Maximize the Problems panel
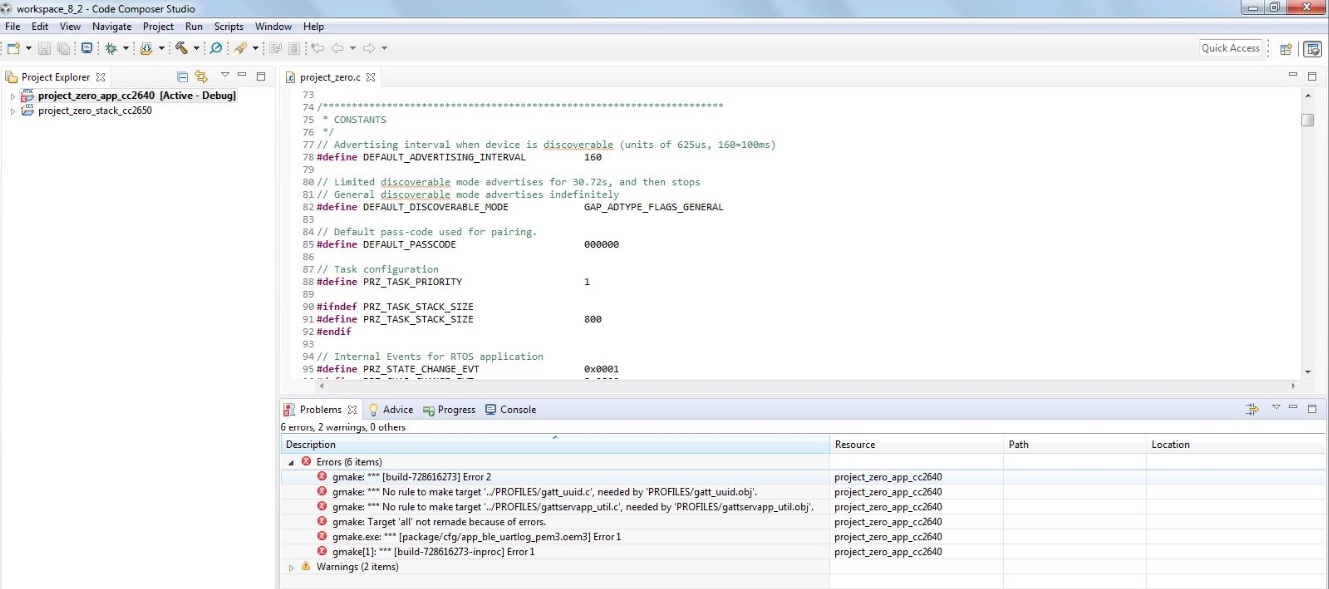The image size is (1329, 589). coord(1312,409)
